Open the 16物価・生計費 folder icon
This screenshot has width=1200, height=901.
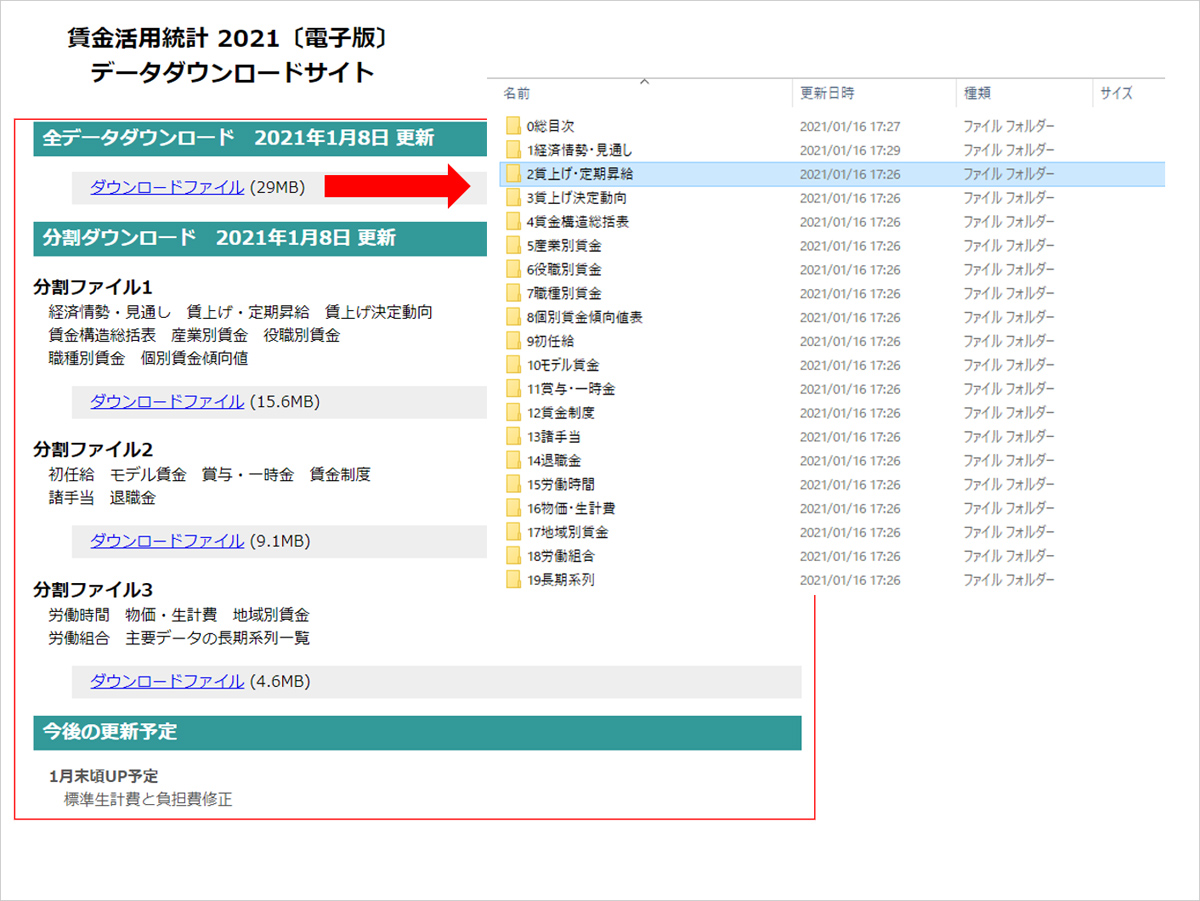[x=514, y=508]
